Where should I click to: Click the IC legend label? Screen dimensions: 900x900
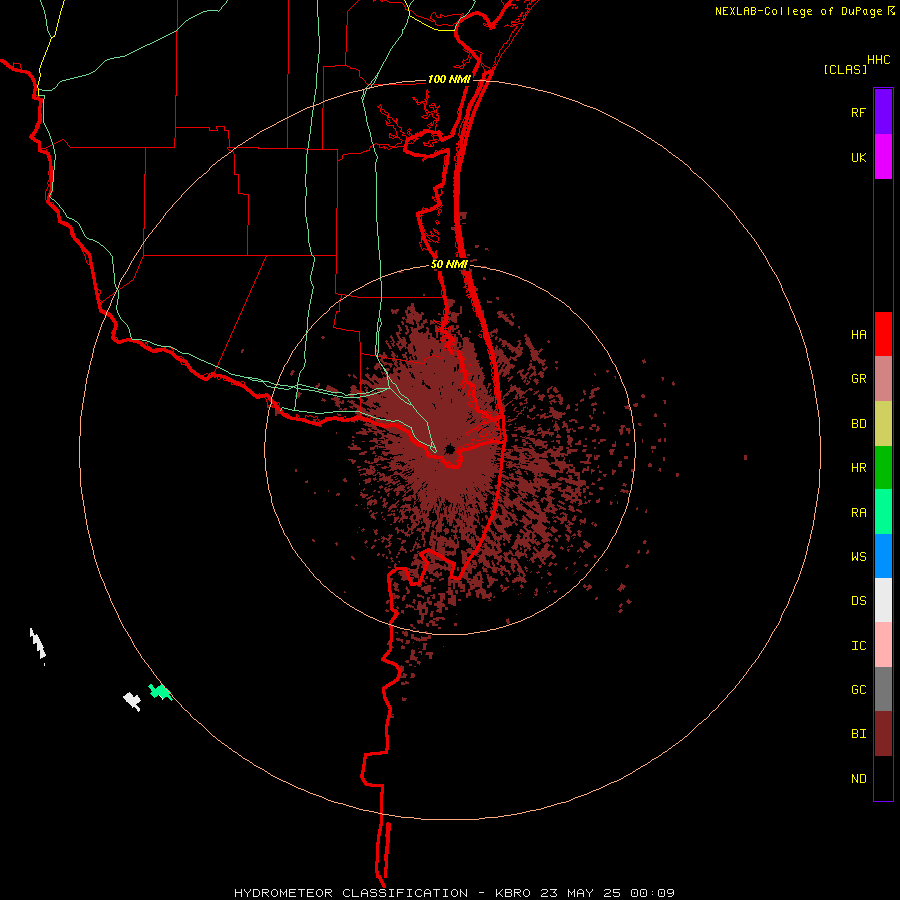pos(858,645)
